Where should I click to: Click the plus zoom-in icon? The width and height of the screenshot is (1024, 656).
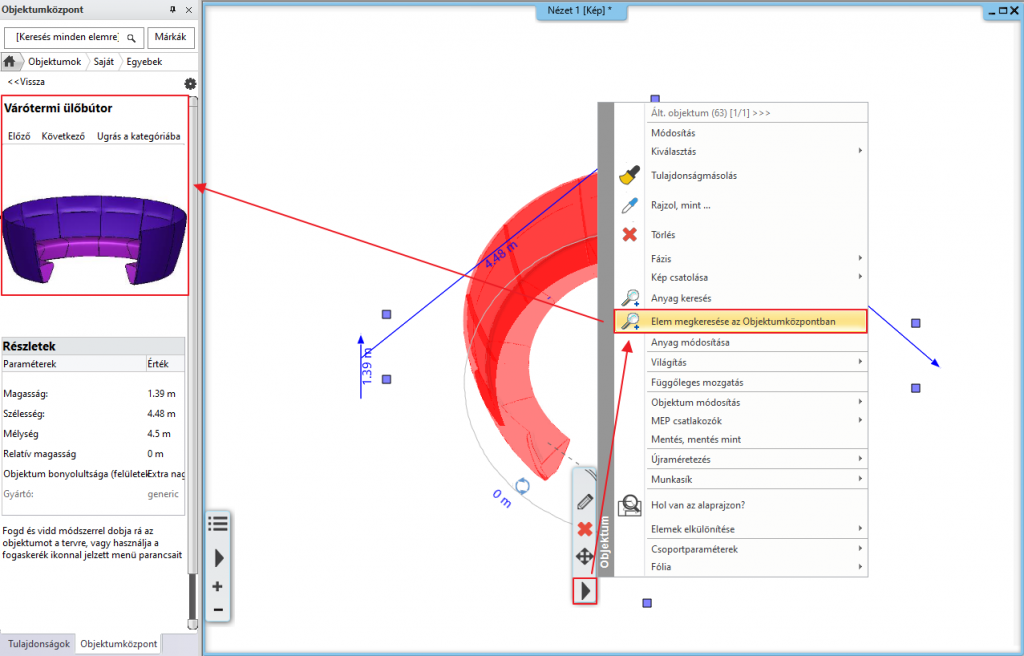[218, 586]
